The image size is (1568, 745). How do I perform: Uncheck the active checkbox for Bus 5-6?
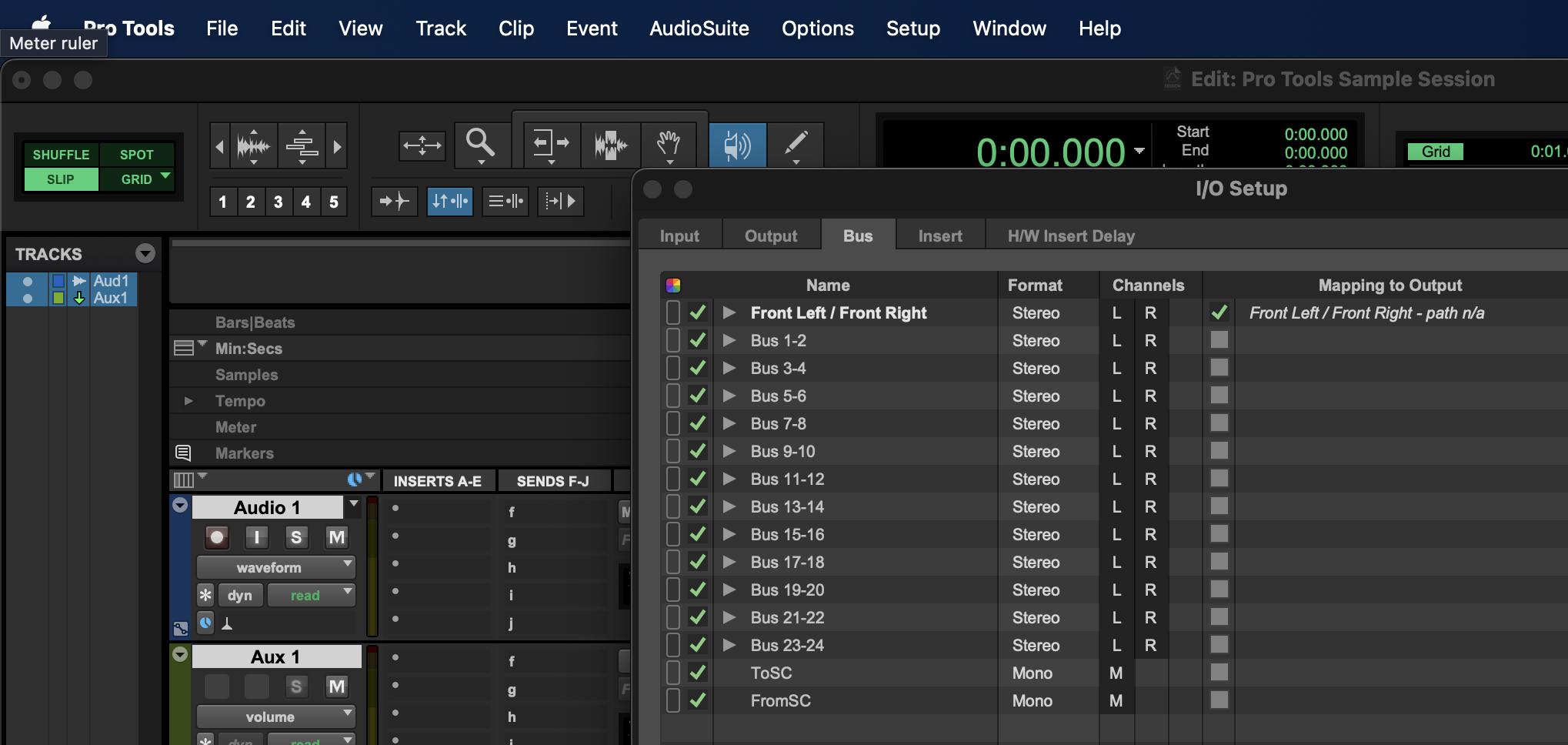tap(698, 396)
